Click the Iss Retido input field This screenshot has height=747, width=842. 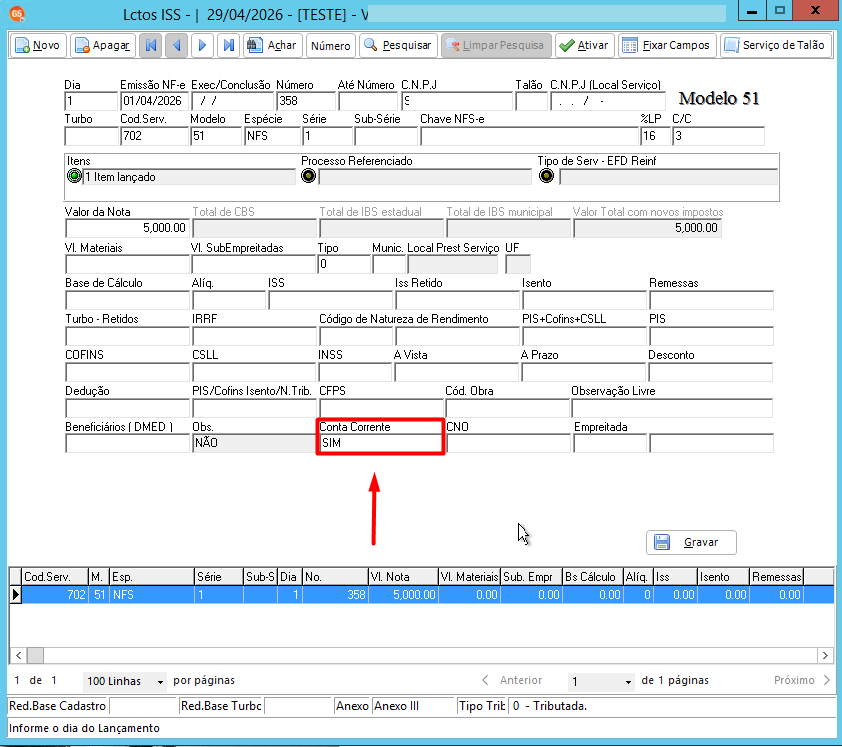pos(458,300)
